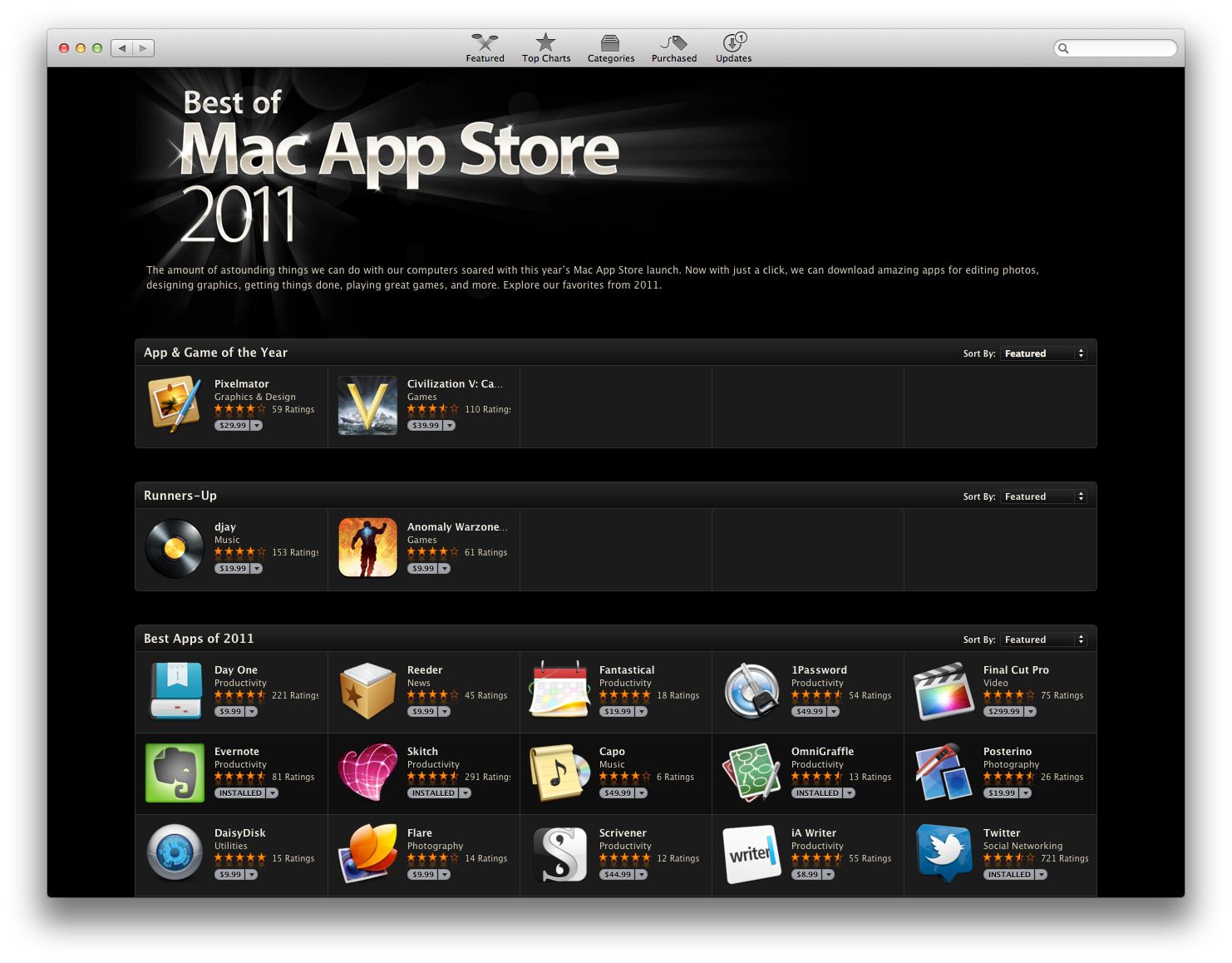Buy Scrivener for $44.99
1232x963 pixels.
point(618,875)
